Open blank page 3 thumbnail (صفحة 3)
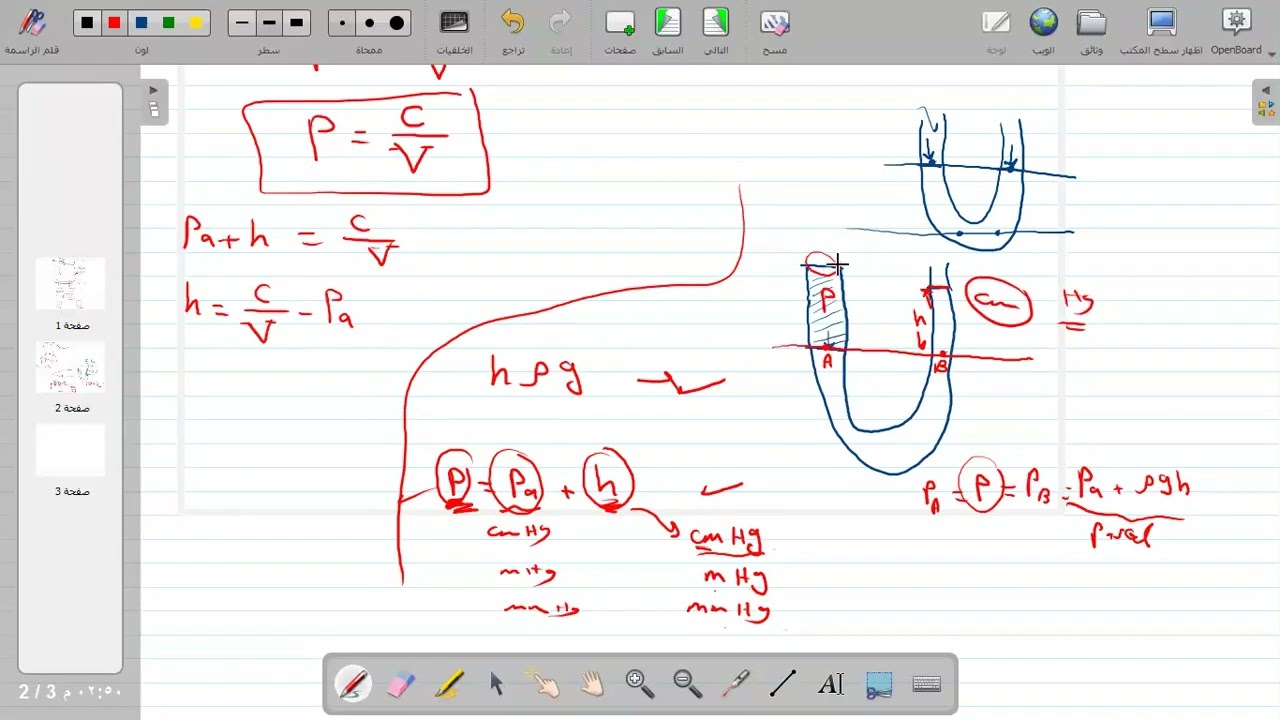Screen dimensions: 1280x720 coord(70,451)
